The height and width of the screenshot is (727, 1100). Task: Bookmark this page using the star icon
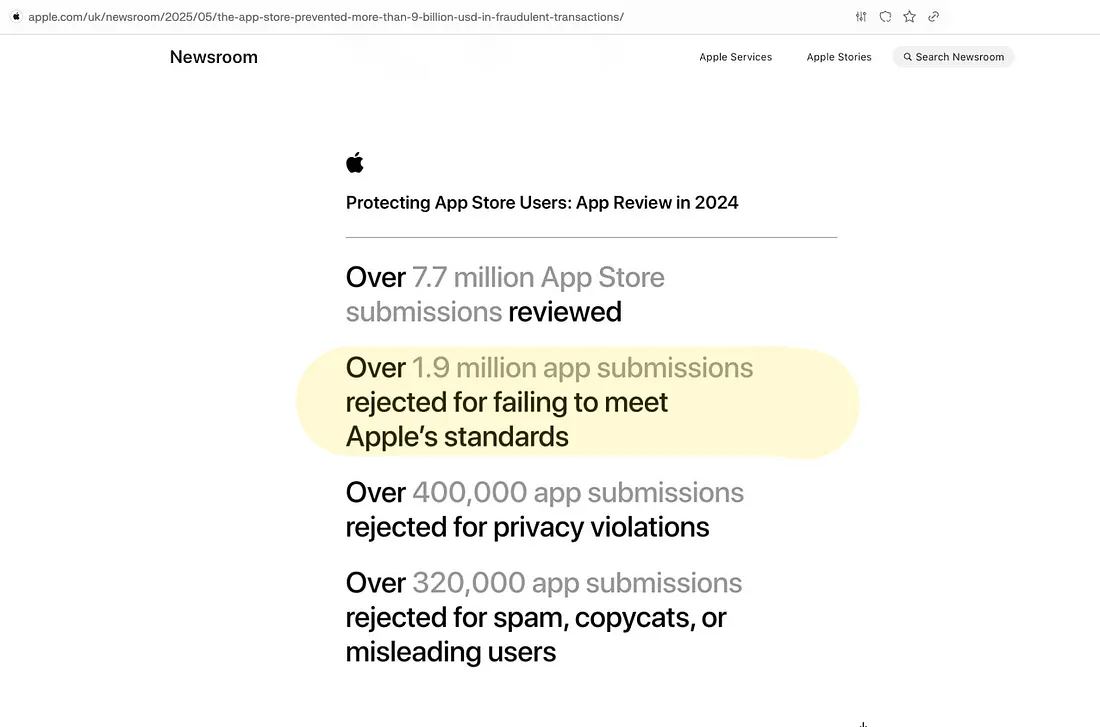[909, 16]
